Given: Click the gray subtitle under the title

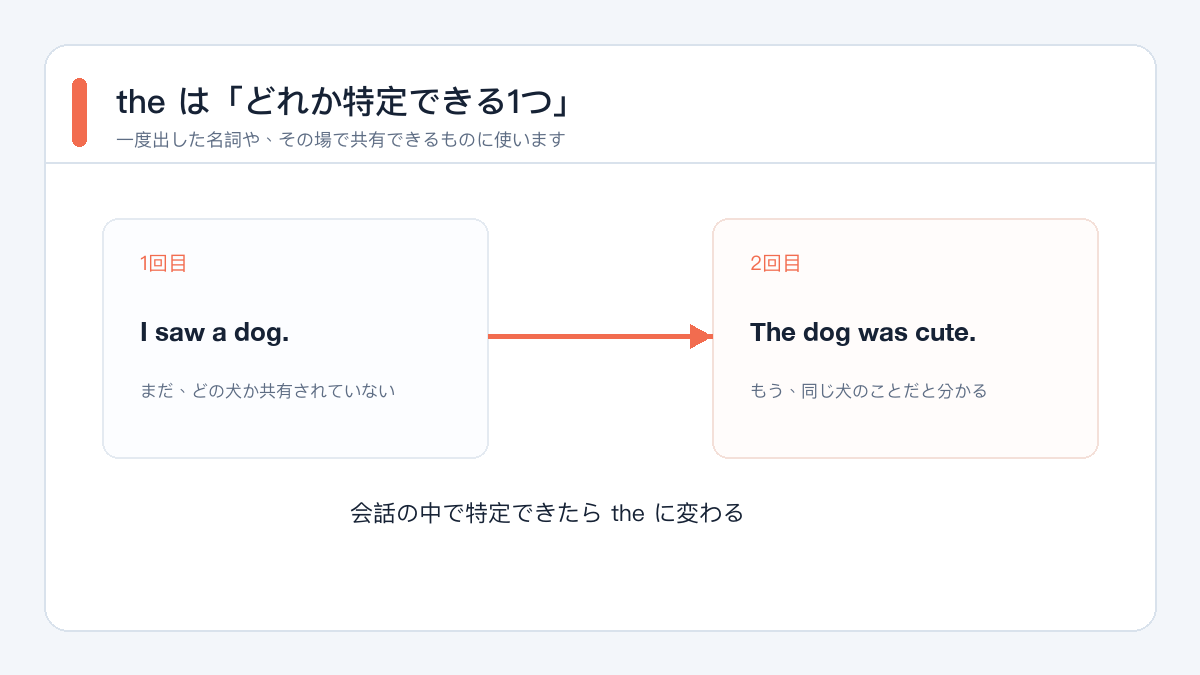Looking at the screenshot, I should coord(340,140).
